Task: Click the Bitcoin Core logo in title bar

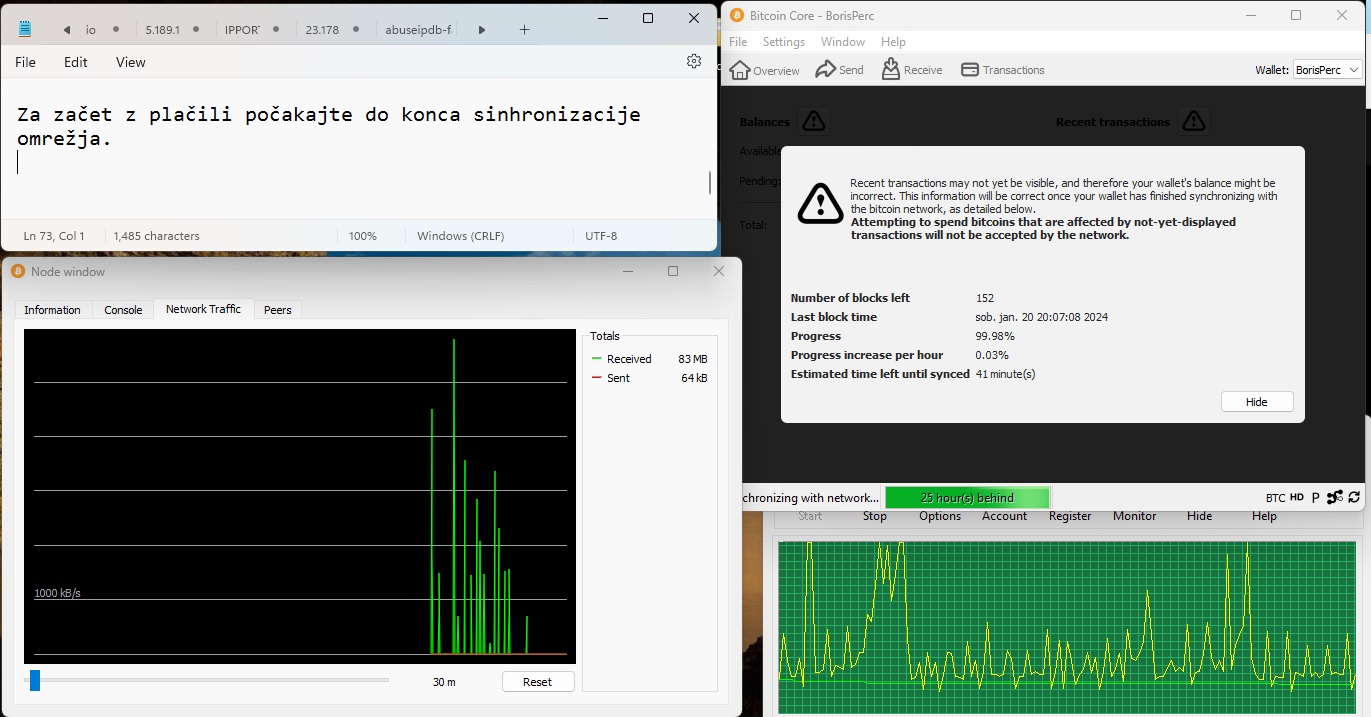Action: coord(737,15)
